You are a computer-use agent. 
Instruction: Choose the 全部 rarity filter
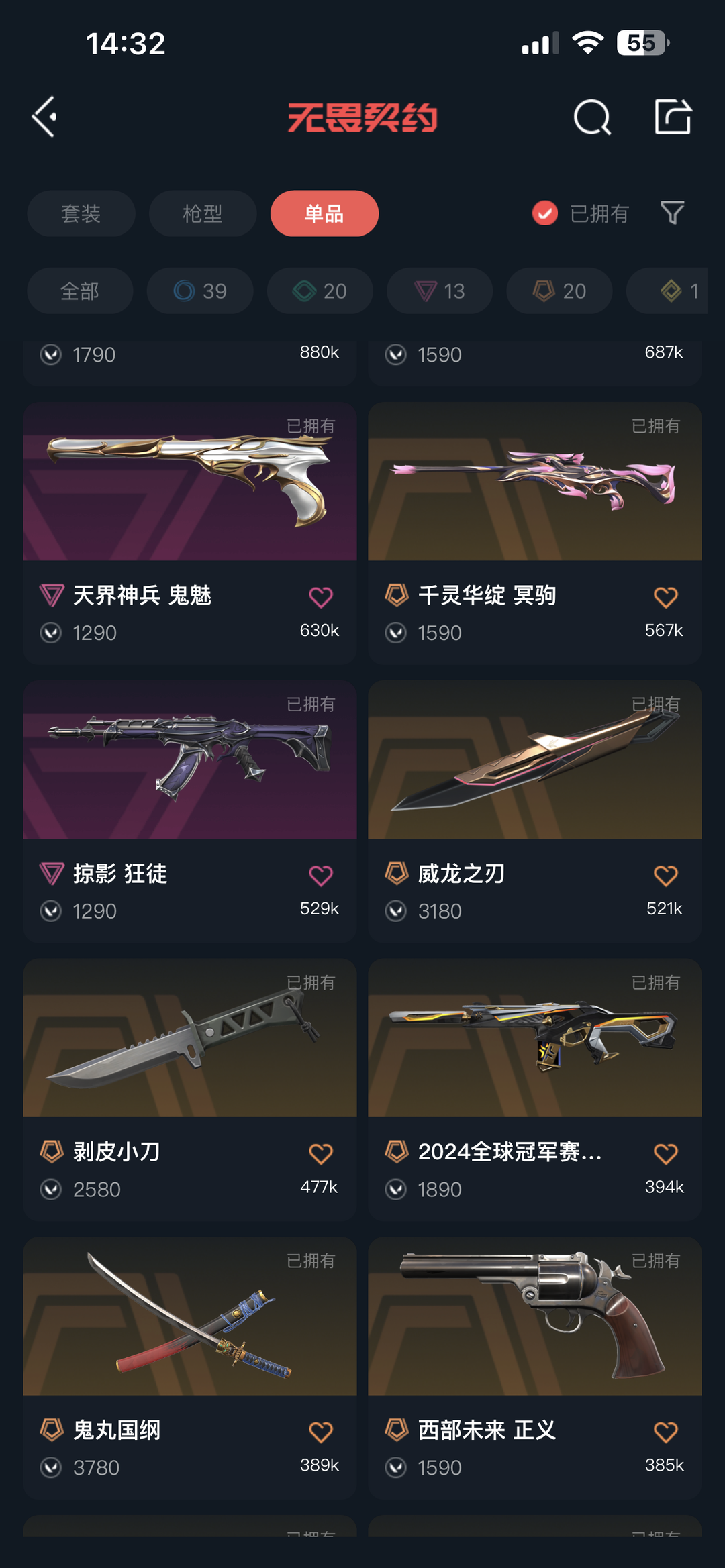click(x=80, y=291)
